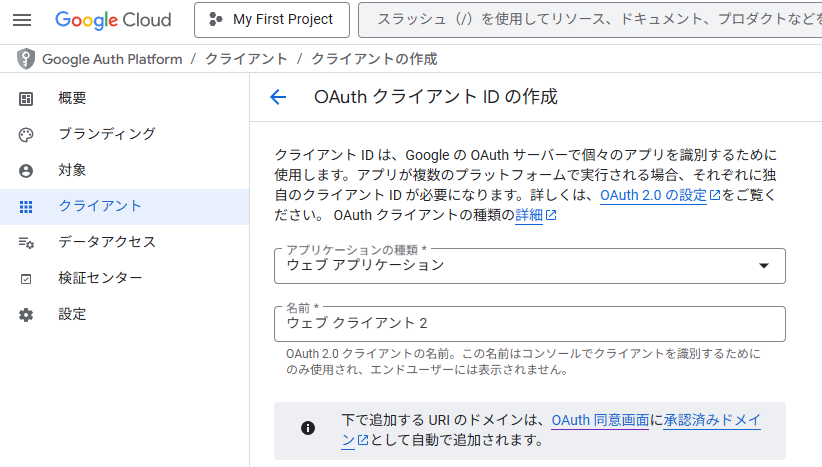
Task: Click the 設定 gear icon
Action: pos(26,315)
